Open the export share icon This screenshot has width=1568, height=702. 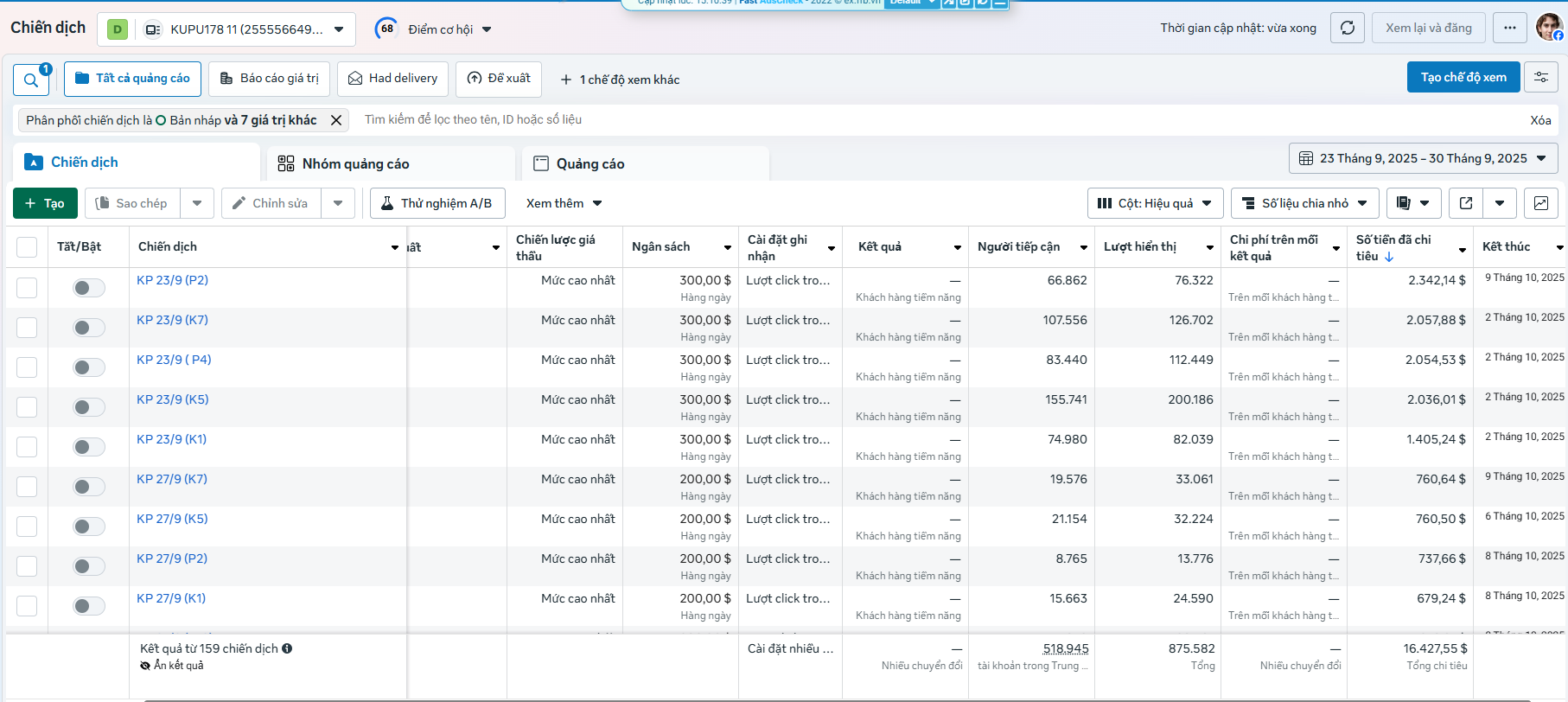1466,203
